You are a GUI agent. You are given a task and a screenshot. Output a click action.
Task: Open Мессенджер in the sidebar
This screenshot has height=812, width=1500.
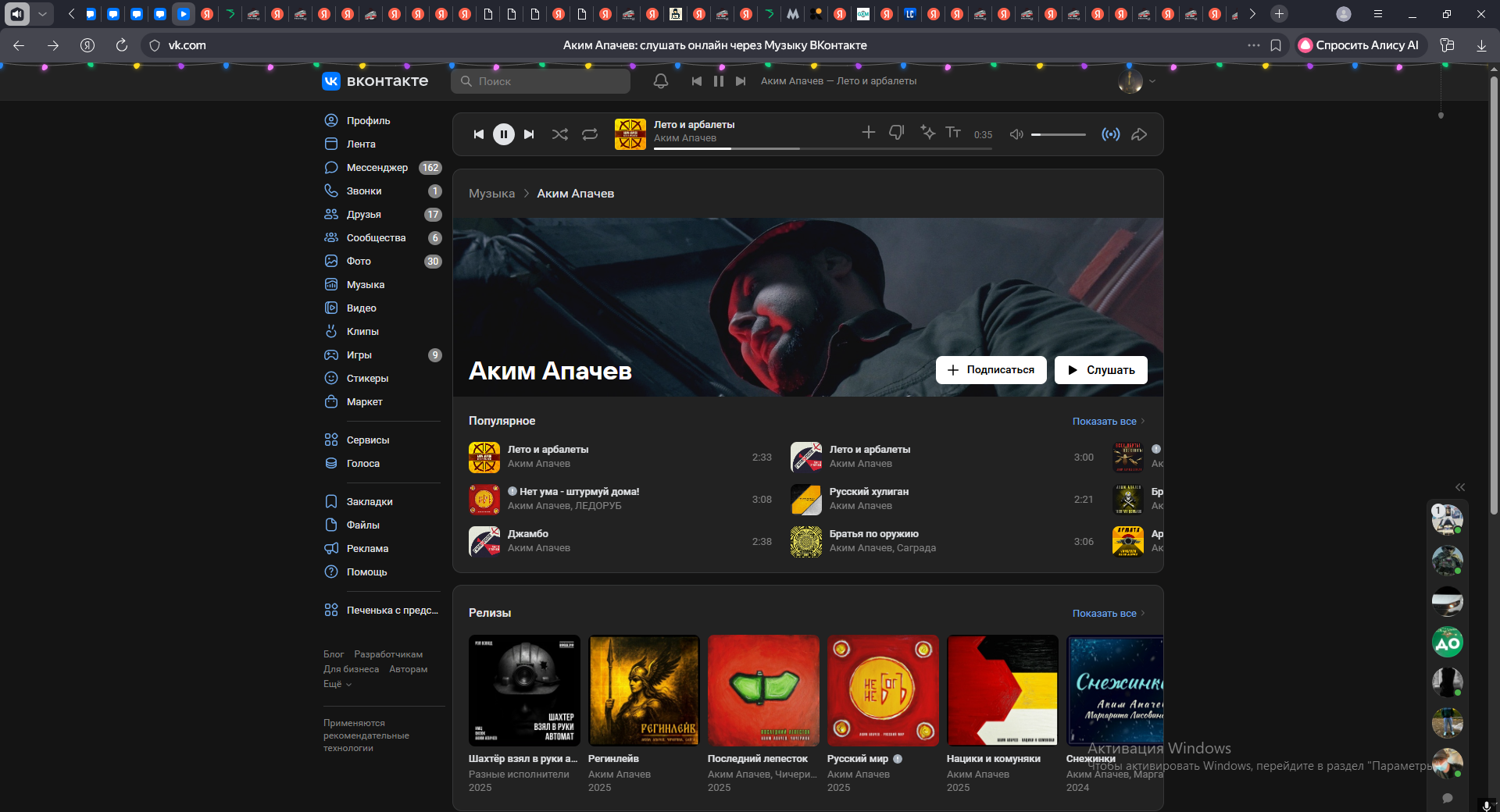377,168
